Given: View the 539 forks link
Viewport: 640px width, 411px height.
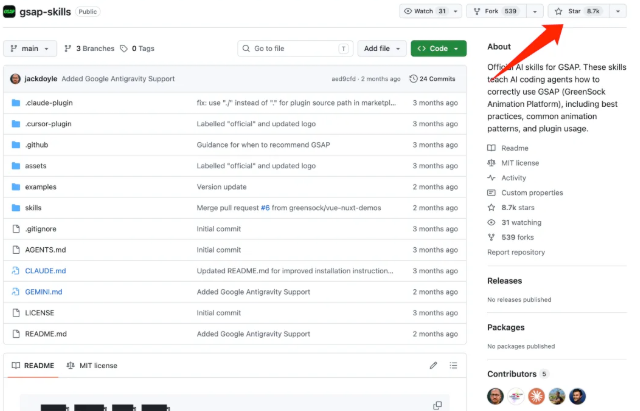Looking at the screenshot, I should tap(517, 237).
